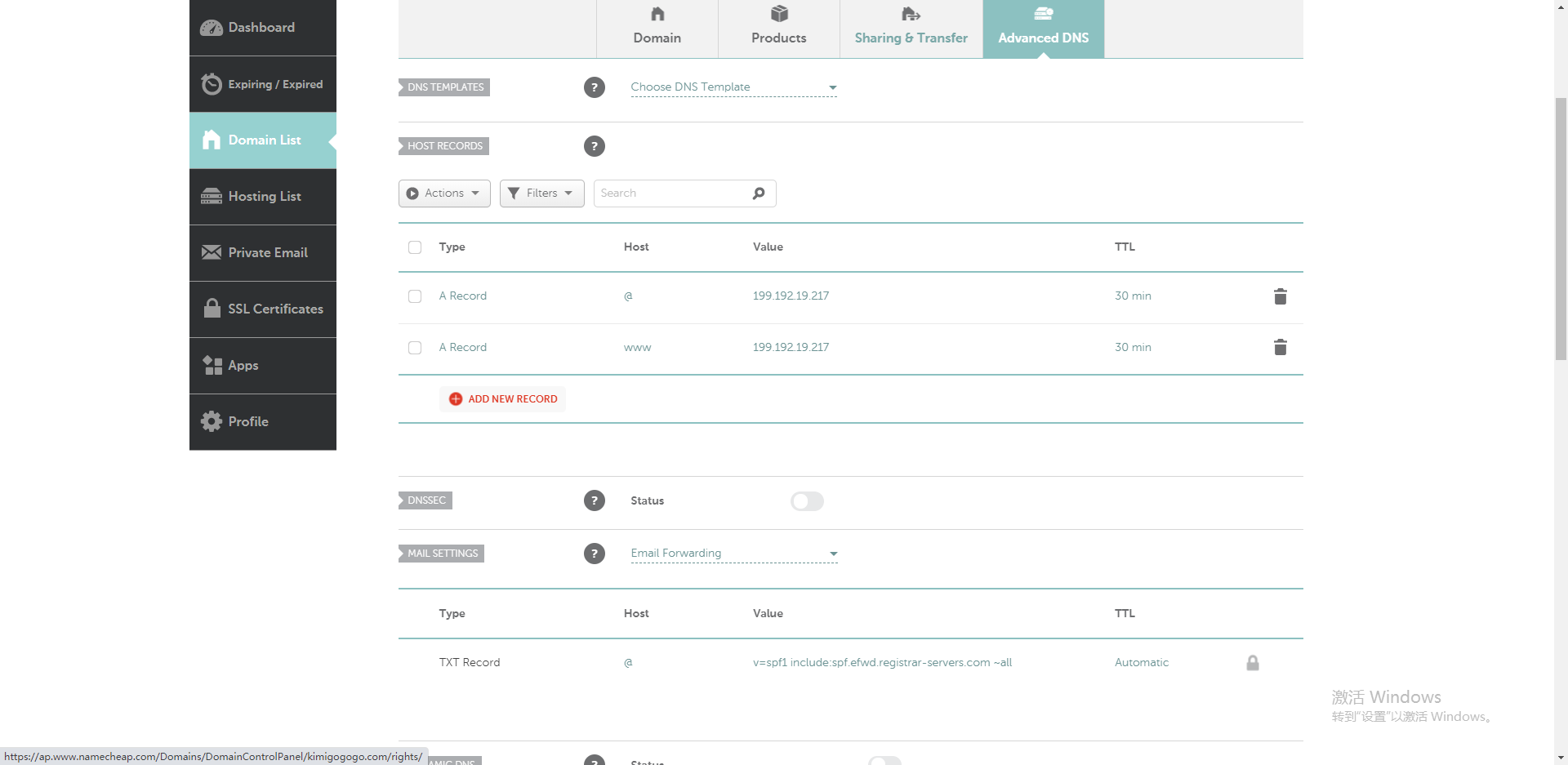This screenshot has width=1568, height=765.
Task: Open Apps in the sidebar
Action: 263,366
